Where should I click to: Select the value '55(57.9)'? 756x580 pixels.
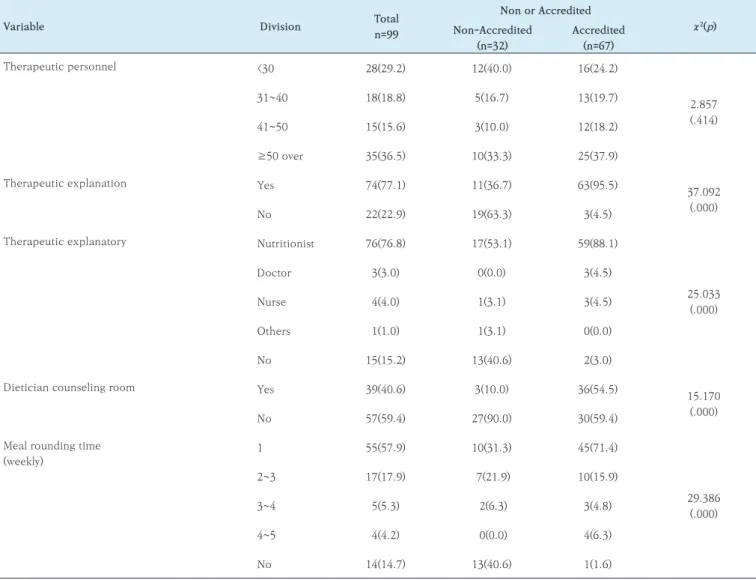386,448
